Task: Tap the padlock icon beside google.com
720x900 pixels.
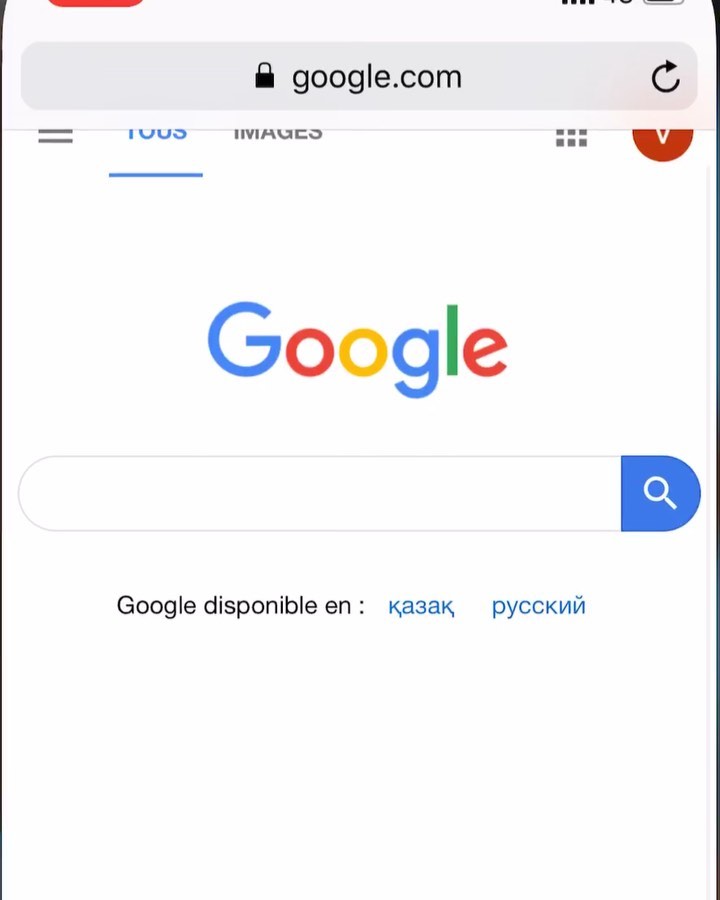Action: click(x=265, y=76)
